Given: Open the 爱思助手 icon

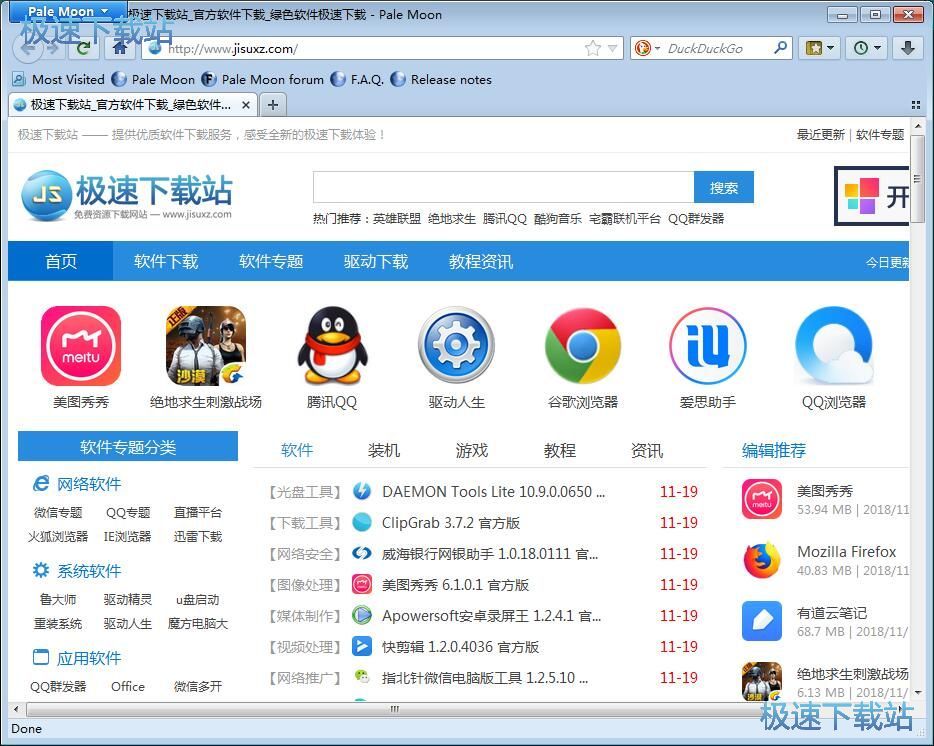Looking at the screenshot, I should (708, 346).
